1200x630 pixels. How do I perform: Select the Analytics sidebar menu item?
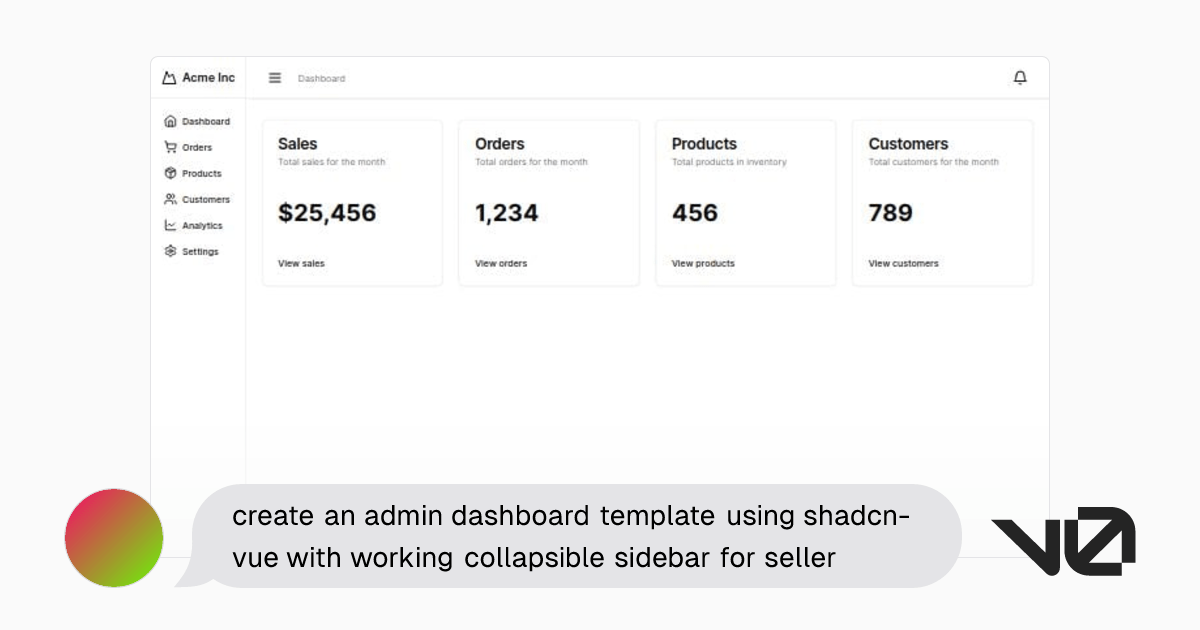[x=202, y=226]
